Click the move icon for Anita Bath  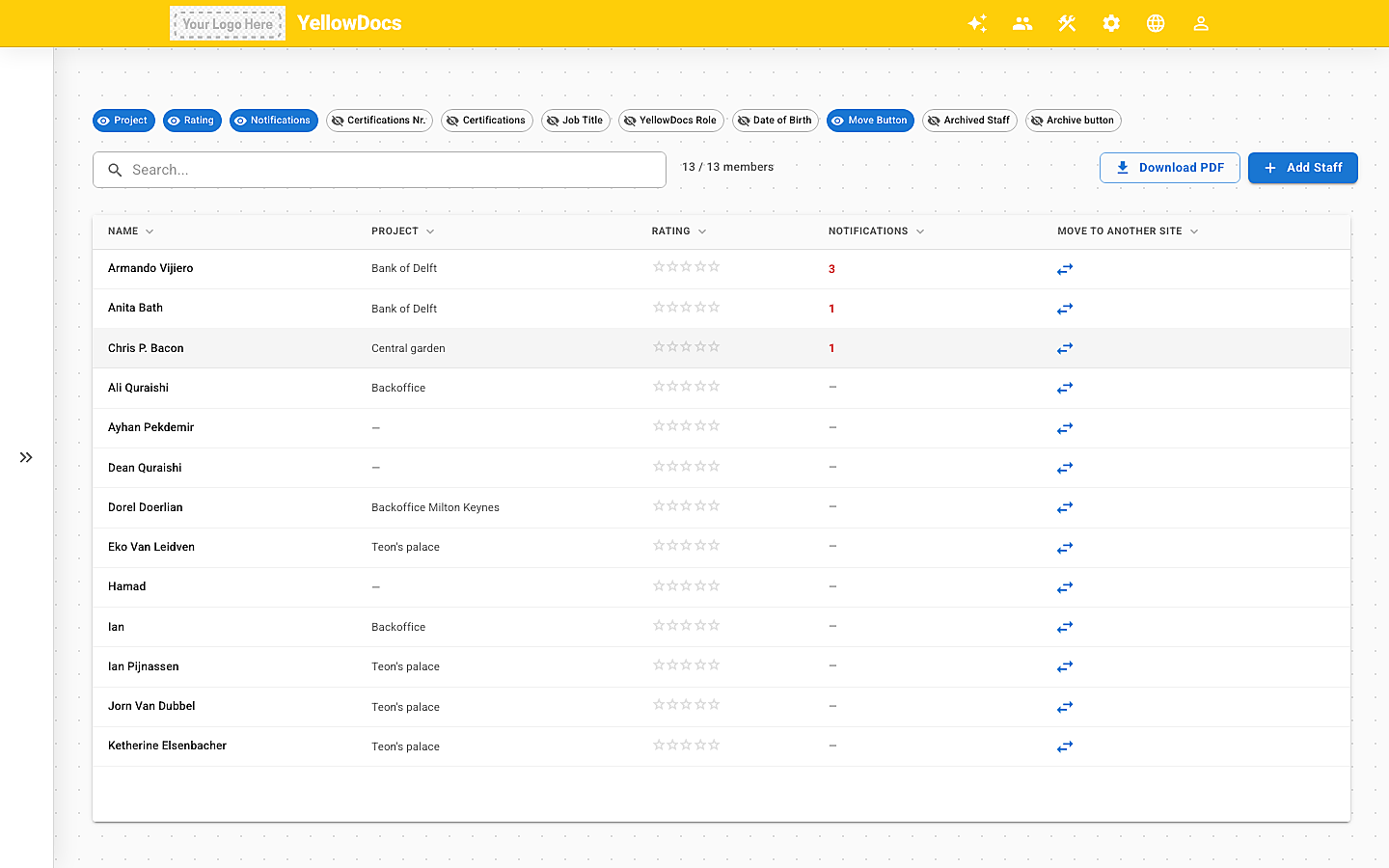tap(1065, 309)
